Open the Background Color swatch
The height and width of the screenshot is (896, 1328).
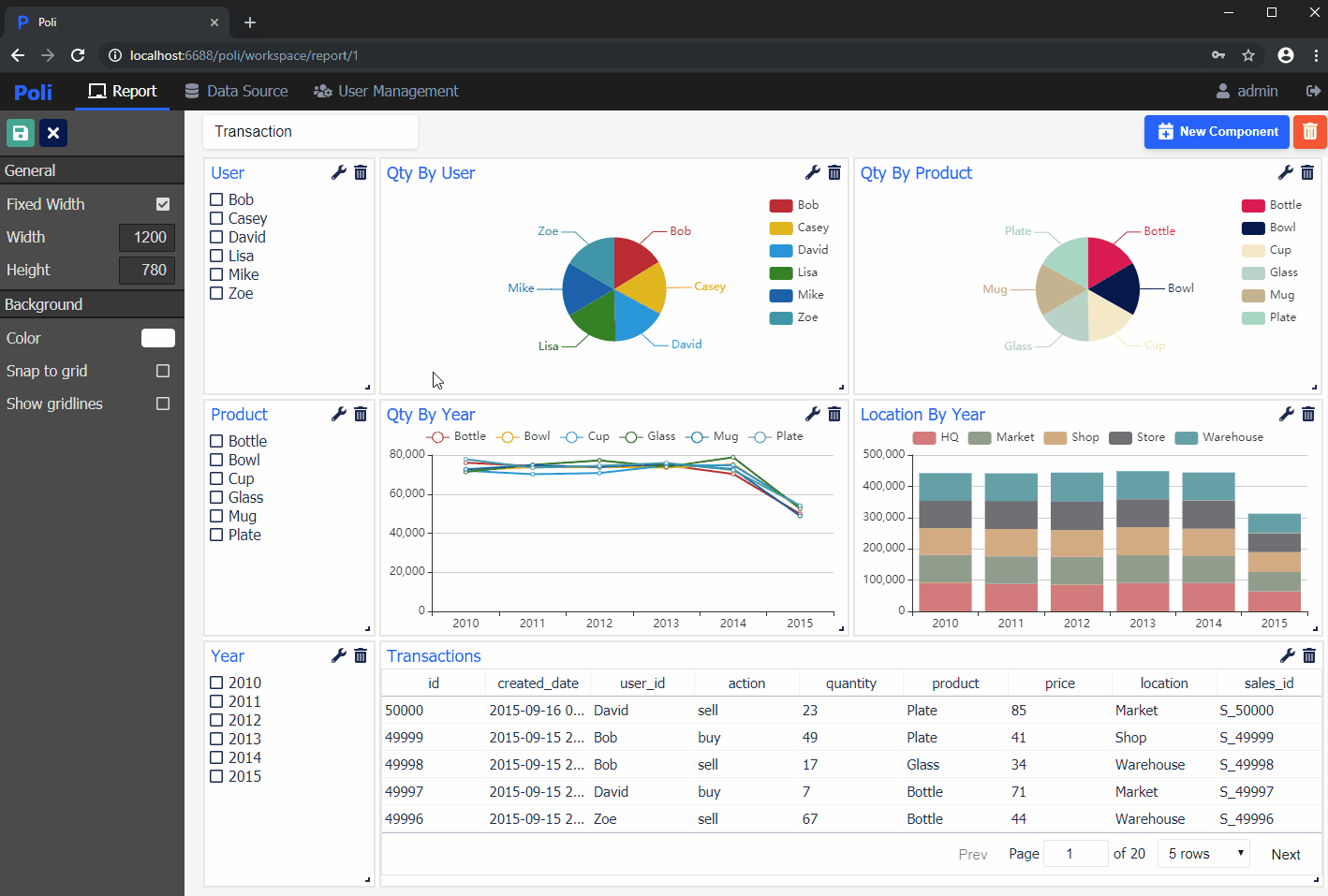click(x=157, y=338)
